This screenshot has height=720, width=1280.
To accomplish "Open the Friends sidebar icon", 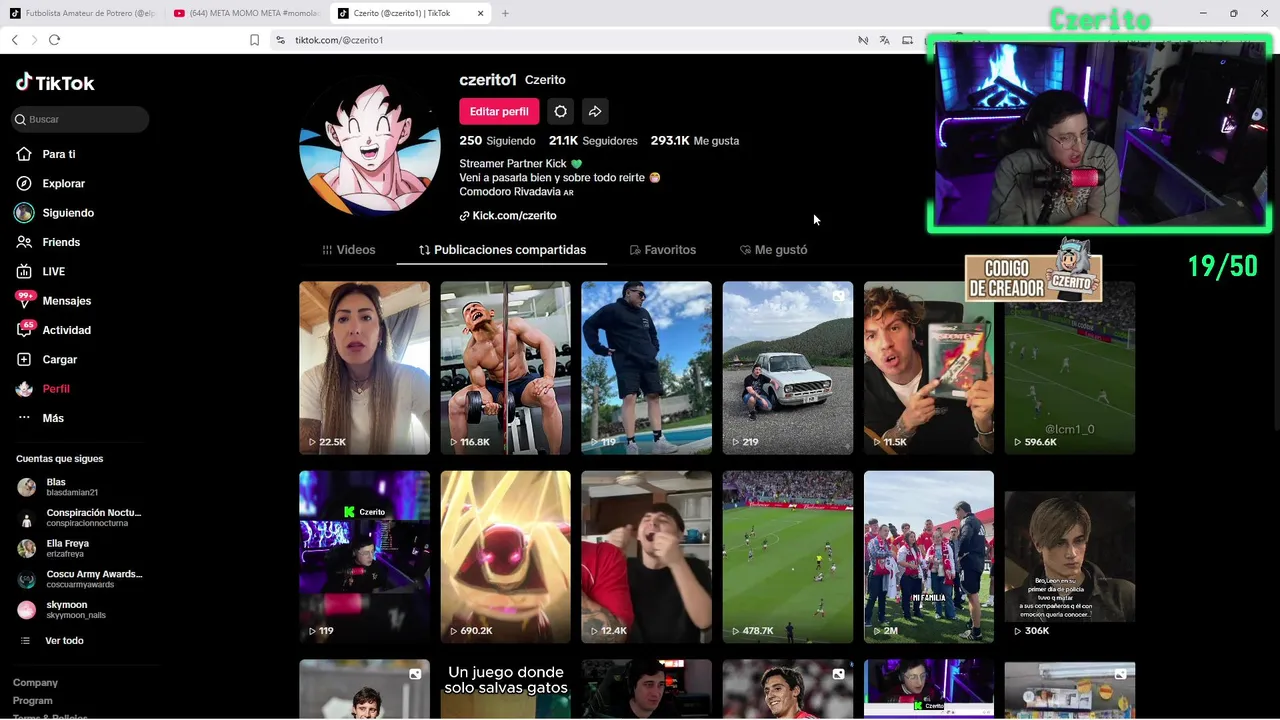I will tap(24, 242).
